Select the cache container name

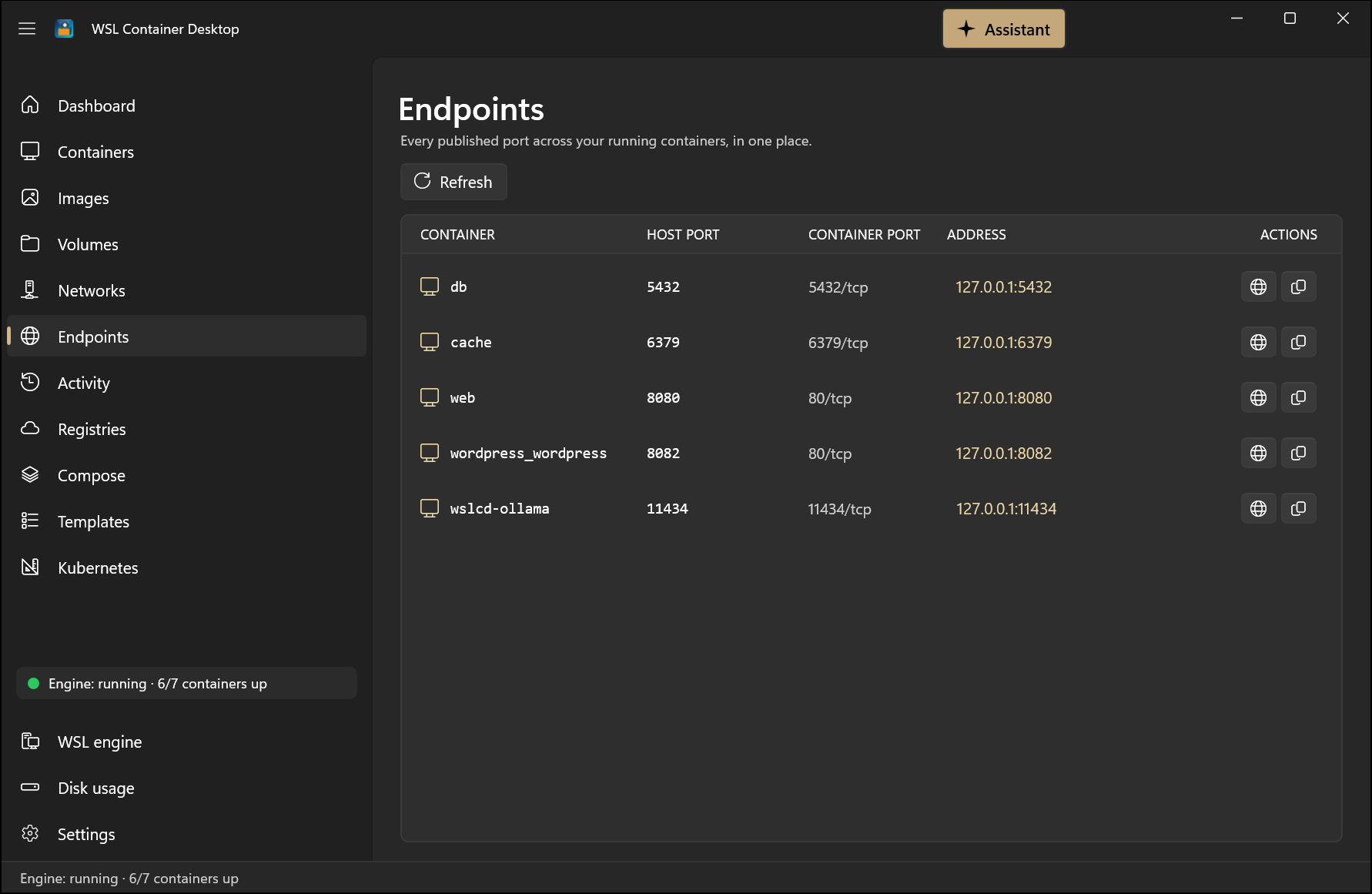click(x=471, y=342)
